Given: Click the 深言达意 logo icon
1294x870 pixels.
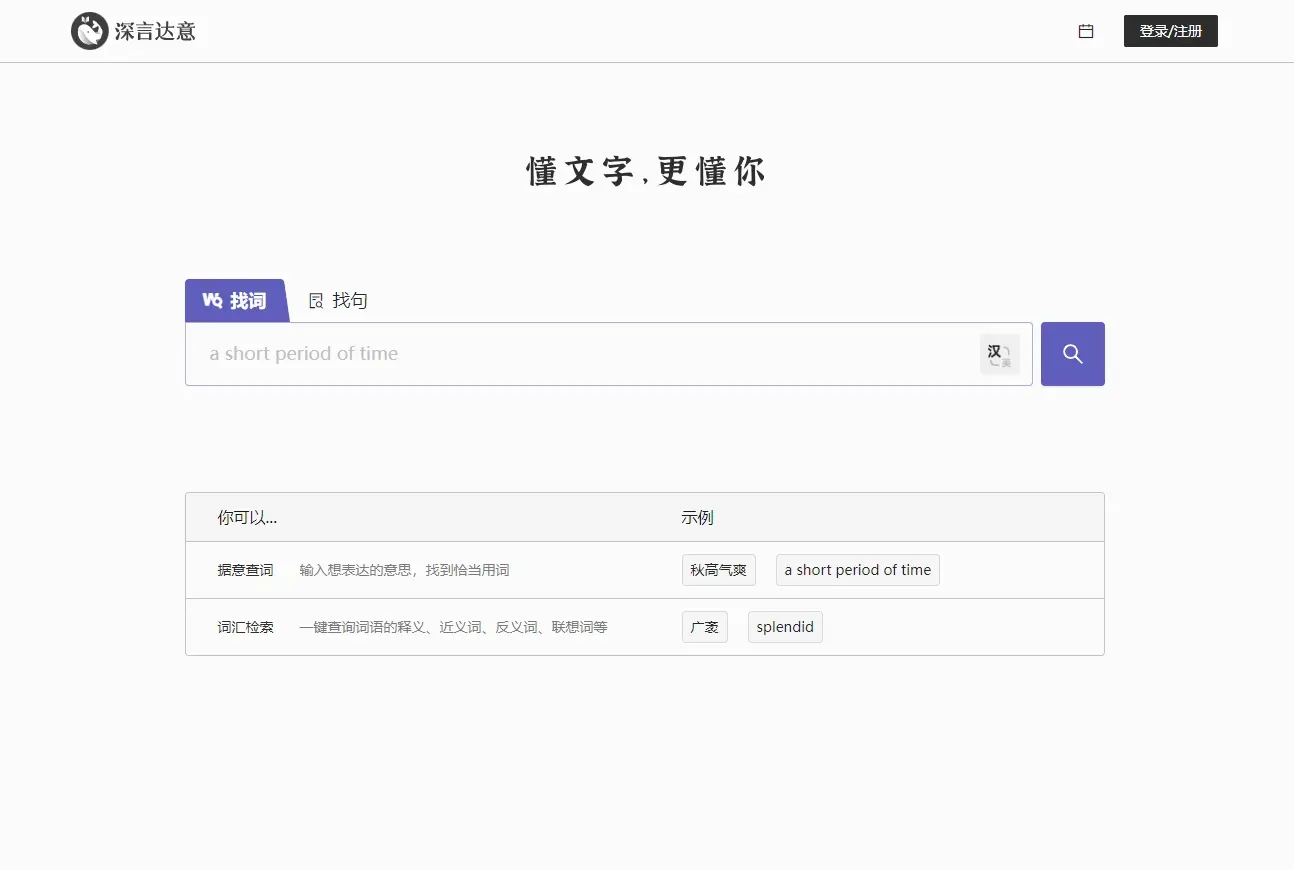Looking at the screenshot, I should 89,31.
